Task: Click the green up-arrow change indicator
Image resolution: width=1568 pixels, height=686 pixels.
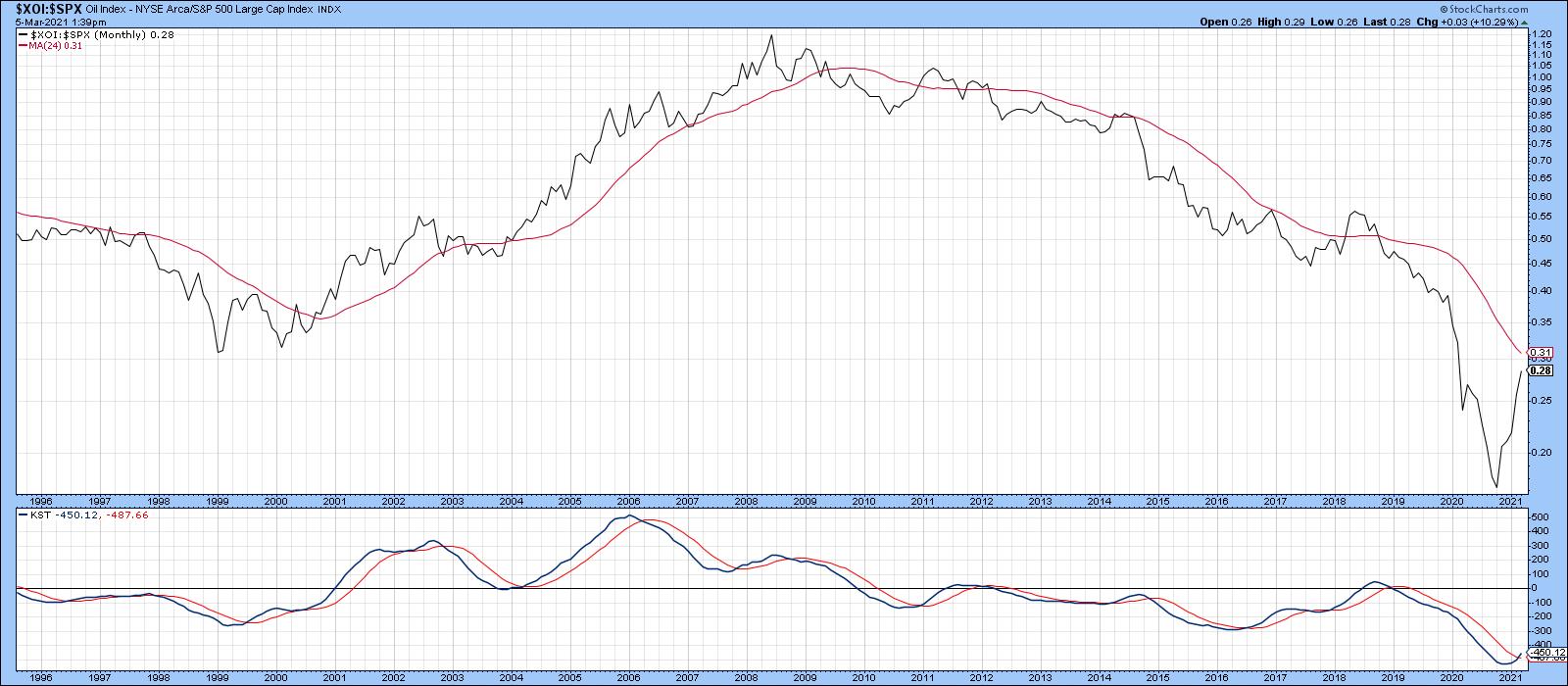Action: (1524, 21)
